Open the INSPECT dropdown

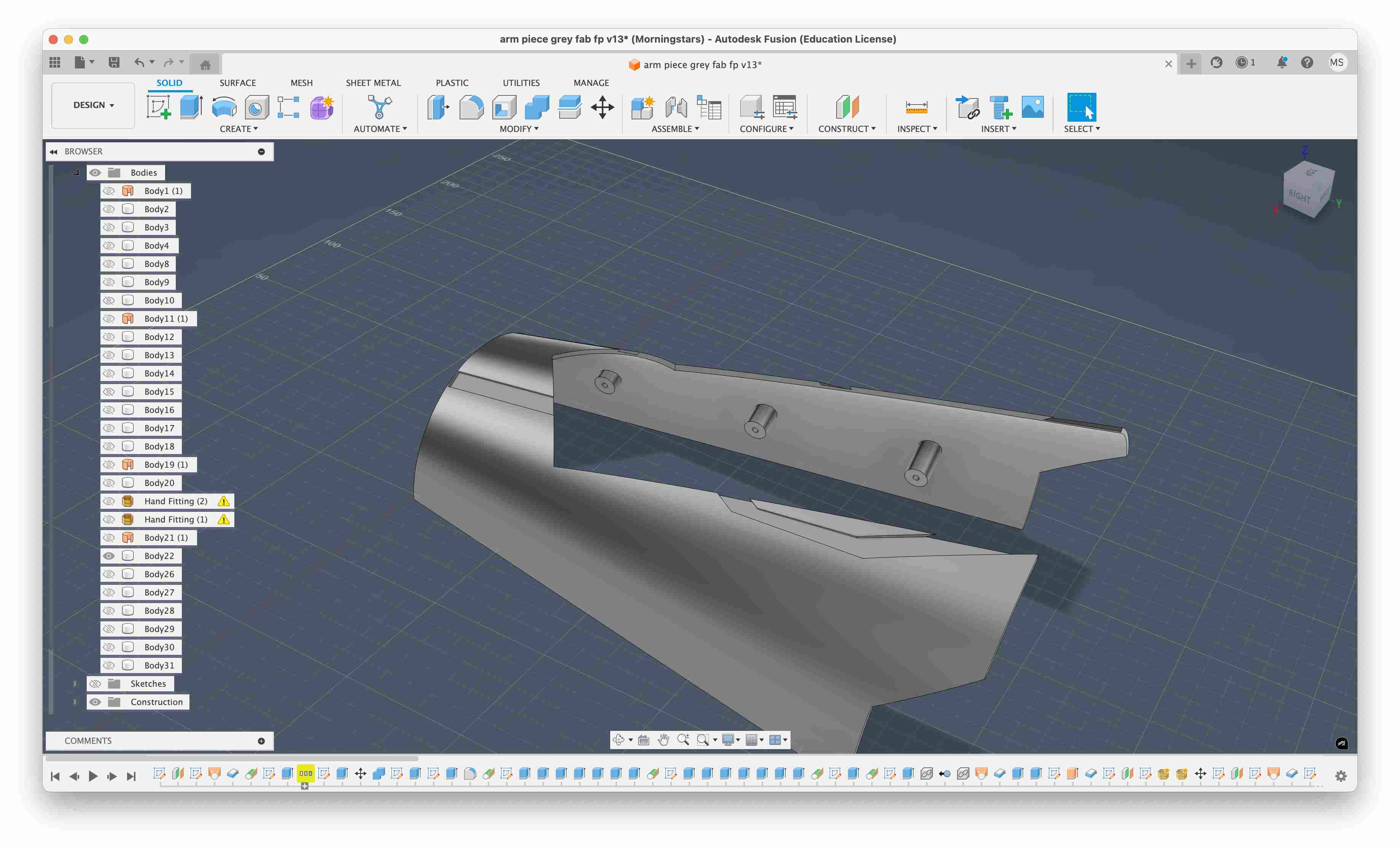pyautogui.click(x=917, y=129)
